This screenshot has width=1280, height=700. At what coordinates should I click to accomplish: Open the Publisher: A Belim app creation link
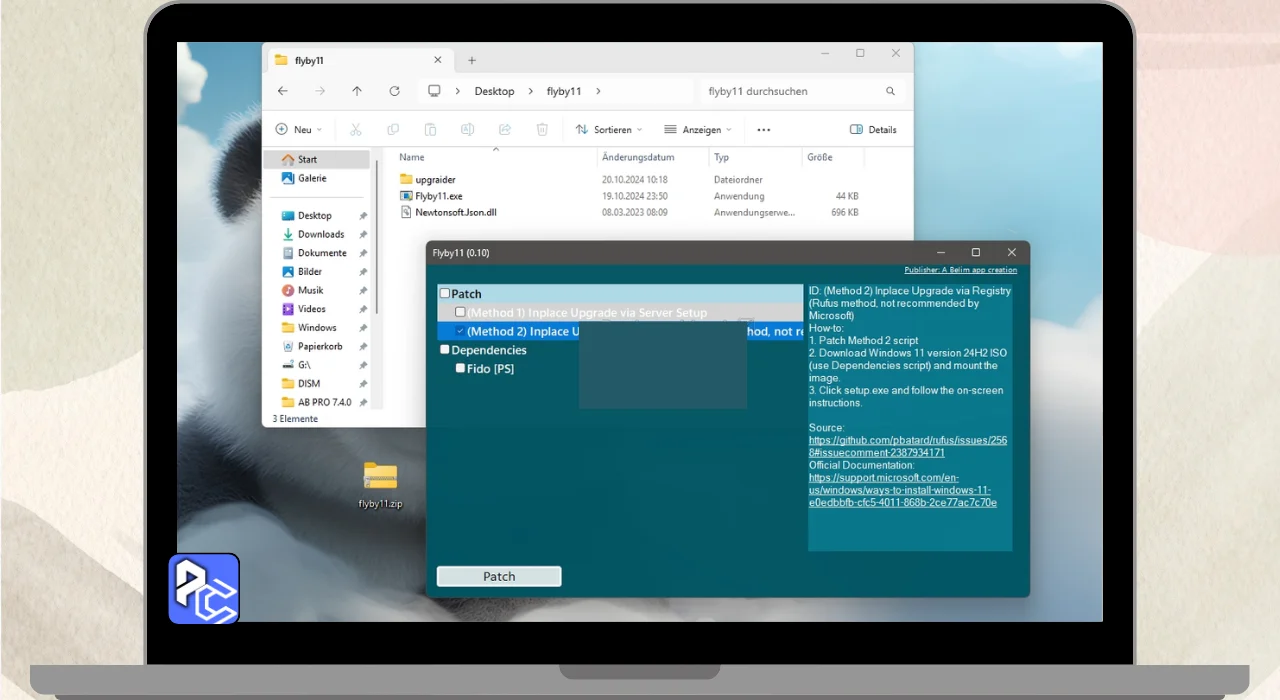pos(960,270)
